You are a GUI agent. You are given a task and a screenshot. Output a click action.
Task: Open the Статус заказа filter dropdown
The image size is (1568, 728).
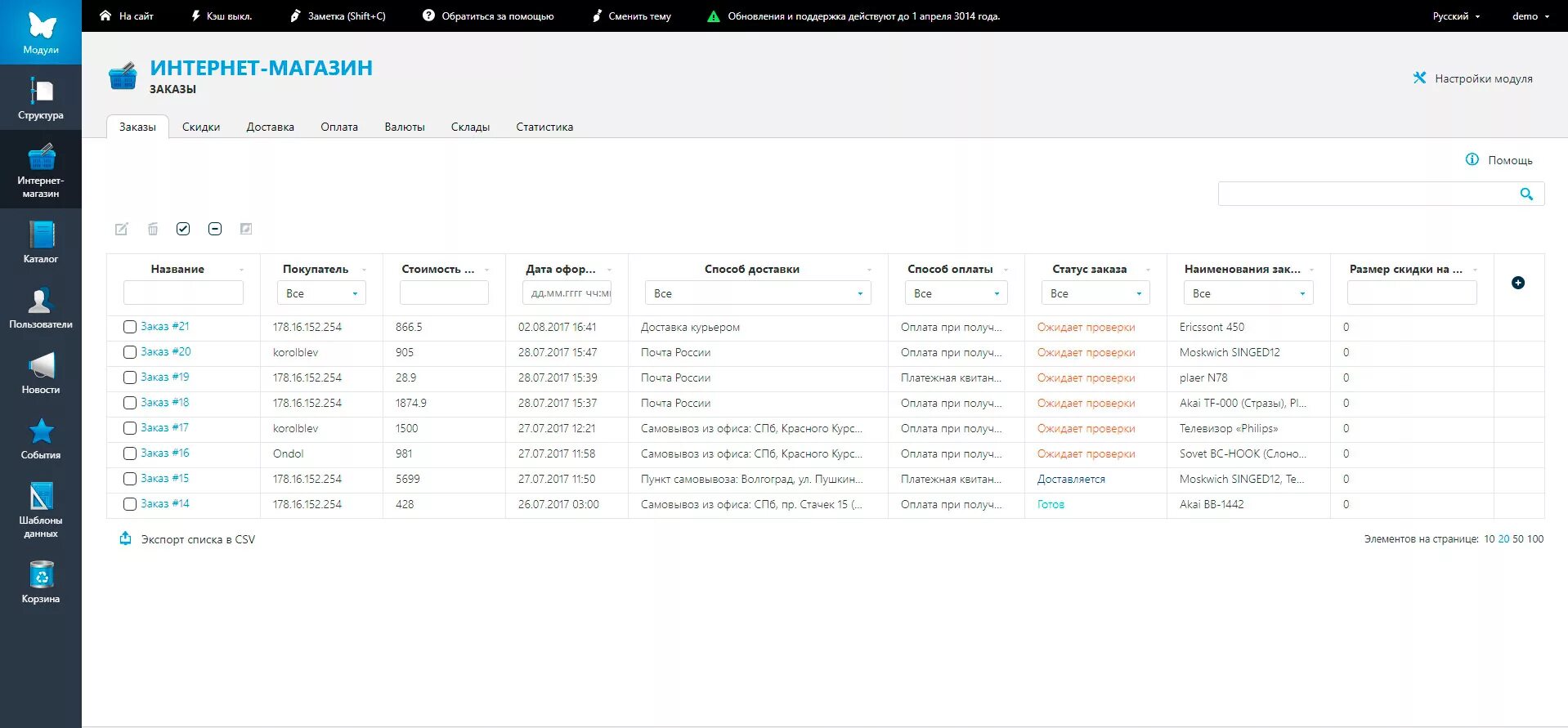tap(1095, 293)
